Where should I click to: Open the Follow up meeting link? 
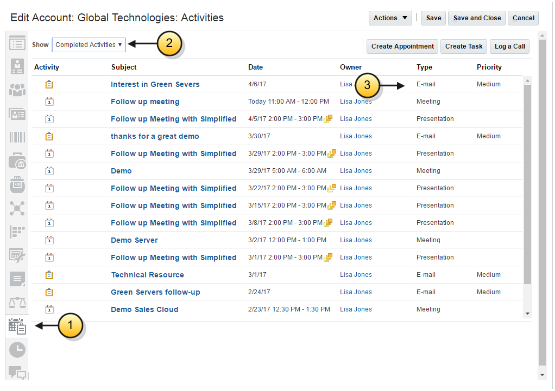[145, 102]
